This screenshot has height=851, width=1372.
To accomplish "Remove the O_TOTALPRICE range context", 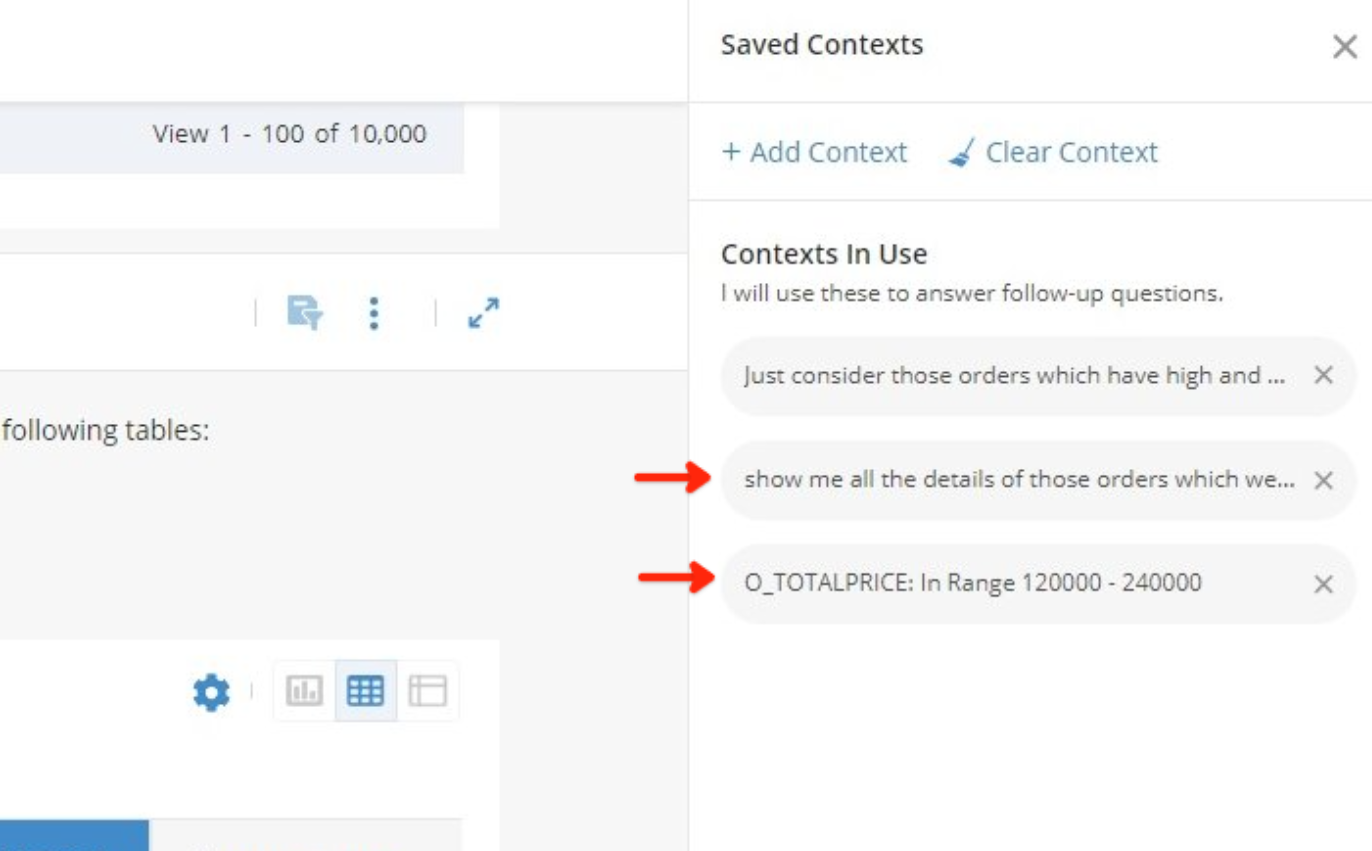I will pyautogui.click(x=1323, y=584).
